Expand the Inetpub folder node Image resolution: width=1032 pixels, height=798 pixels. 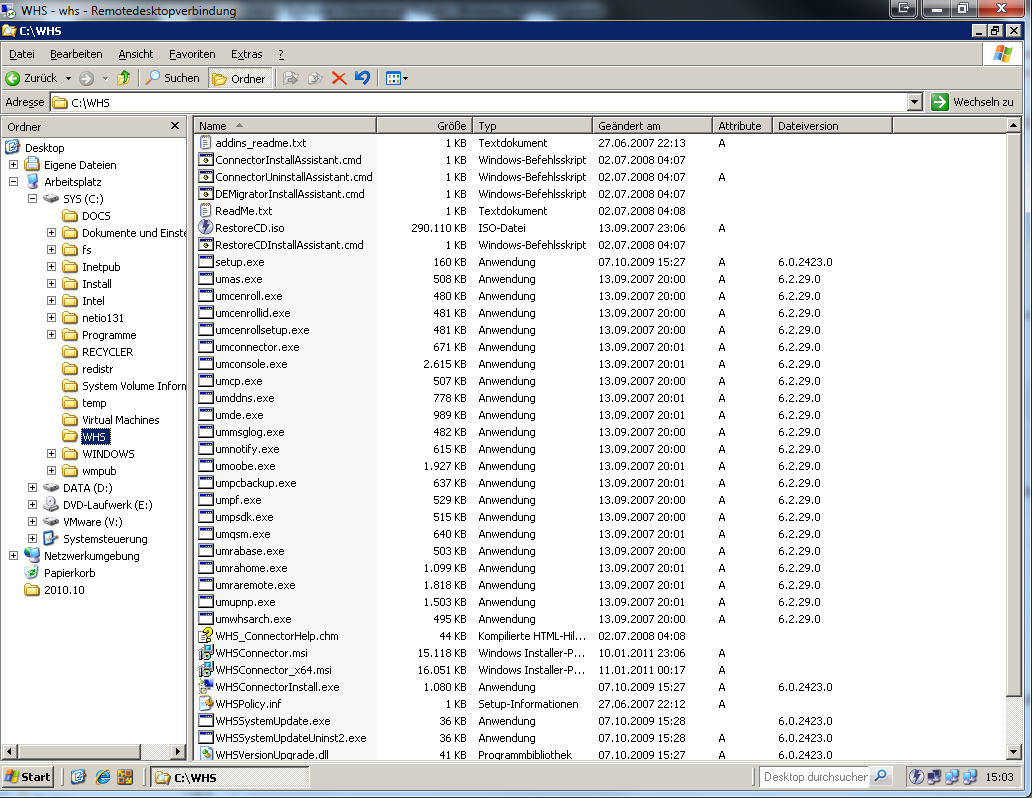click(x=51, y=267)
